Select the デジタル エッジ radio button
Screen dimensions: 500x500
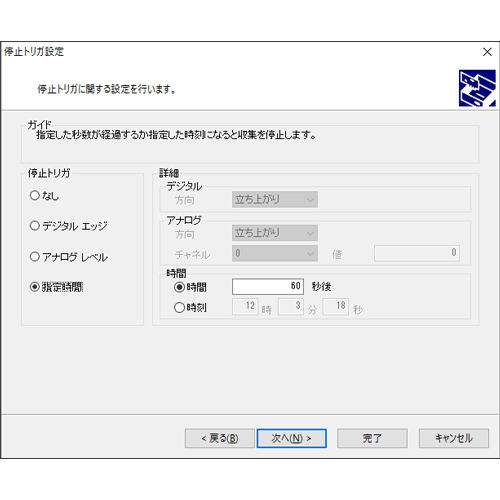pos(69,226)
